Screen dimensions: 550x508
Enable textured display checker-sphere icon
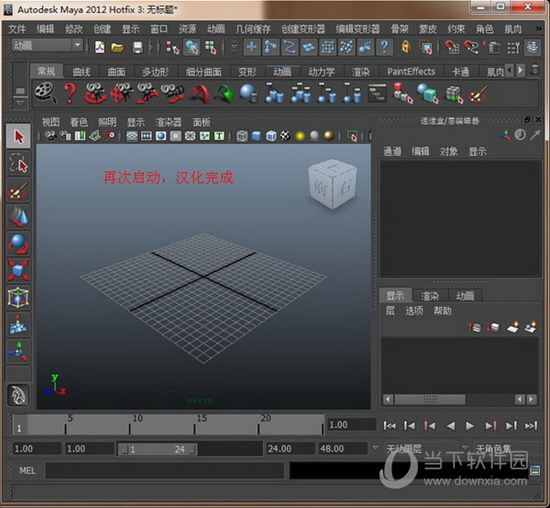click(x=286, y=136)
